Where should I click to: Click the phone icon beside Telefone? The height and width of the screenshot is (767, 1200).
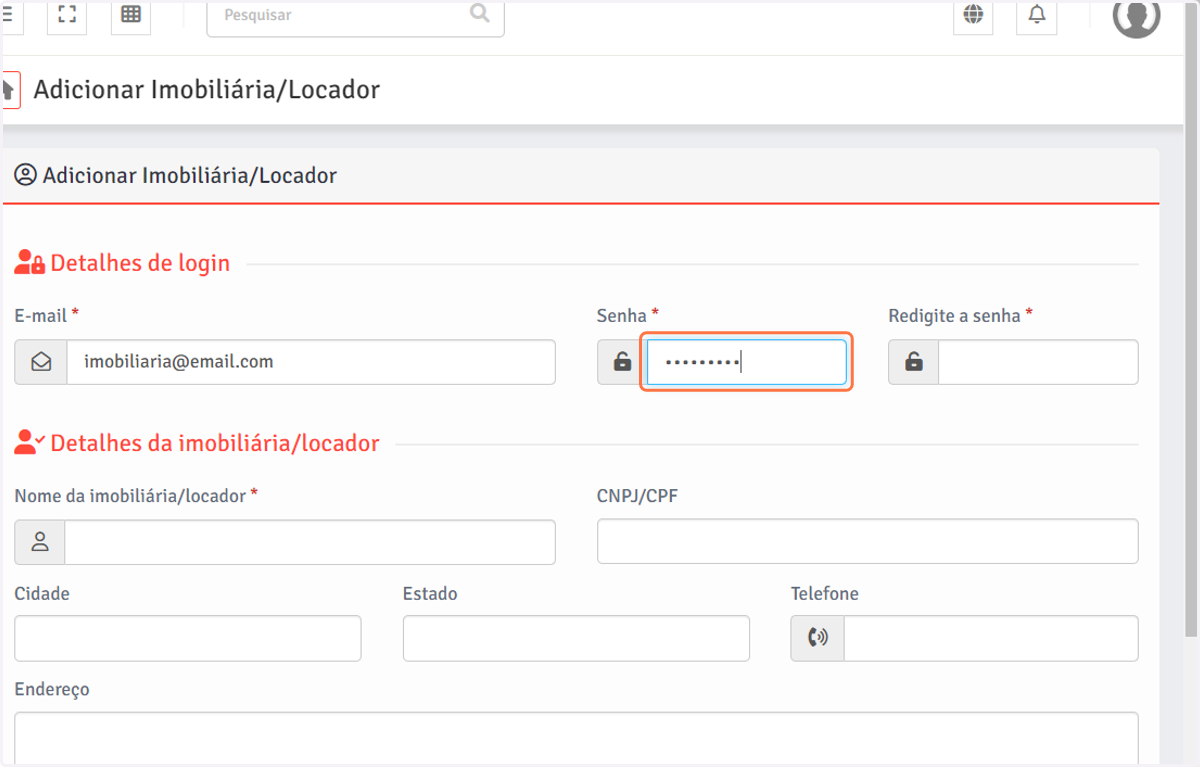coord(818,638)
